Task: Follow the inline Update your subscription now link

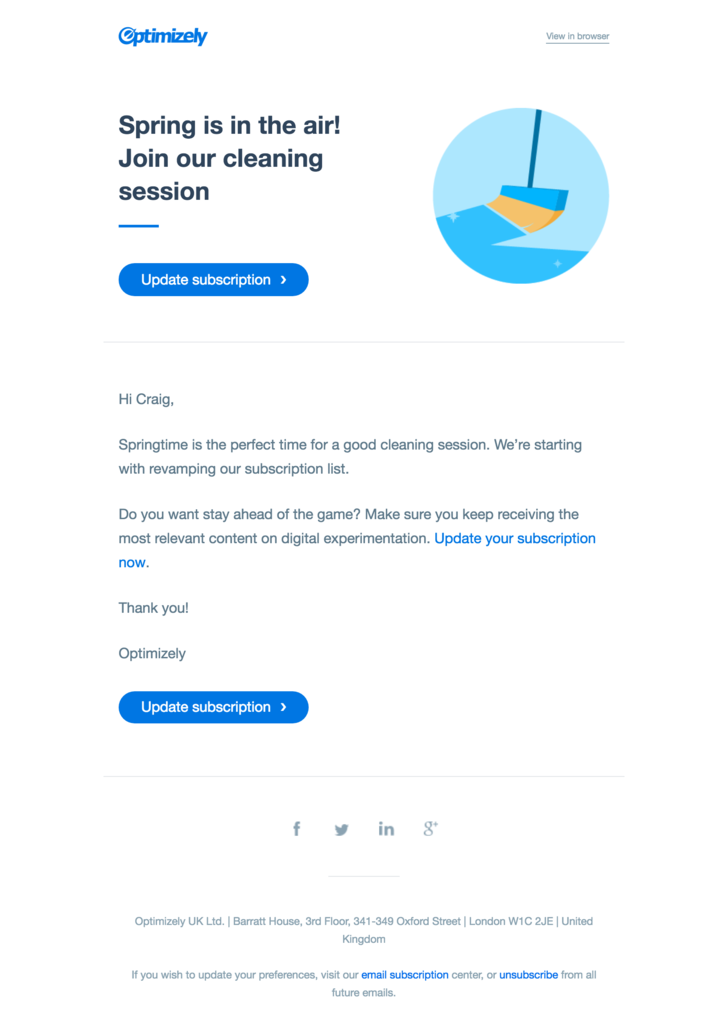Action: click(x=514, y=539)
